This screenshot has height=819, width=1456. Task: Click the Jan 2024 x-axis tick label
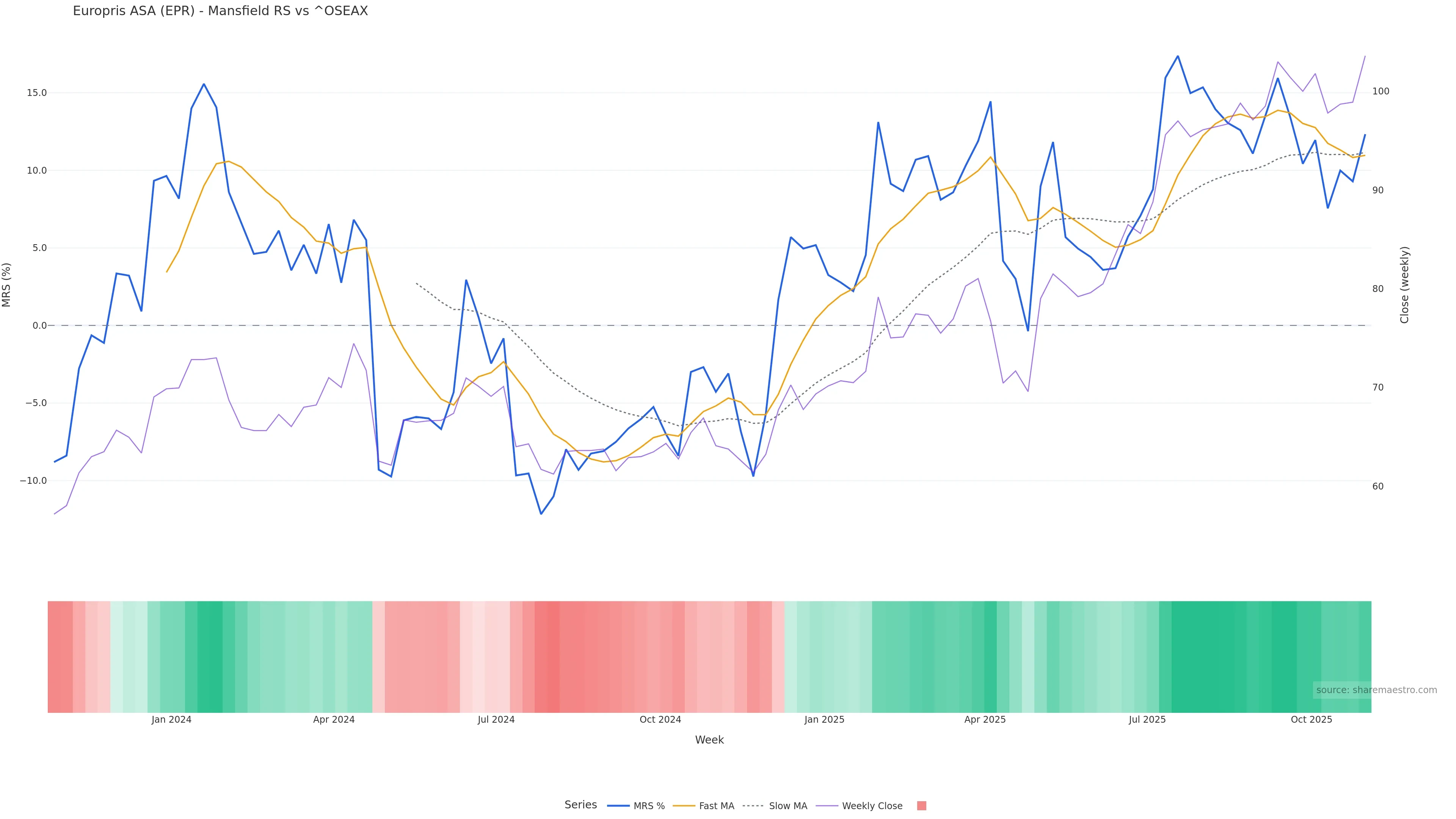pos(171,720)
